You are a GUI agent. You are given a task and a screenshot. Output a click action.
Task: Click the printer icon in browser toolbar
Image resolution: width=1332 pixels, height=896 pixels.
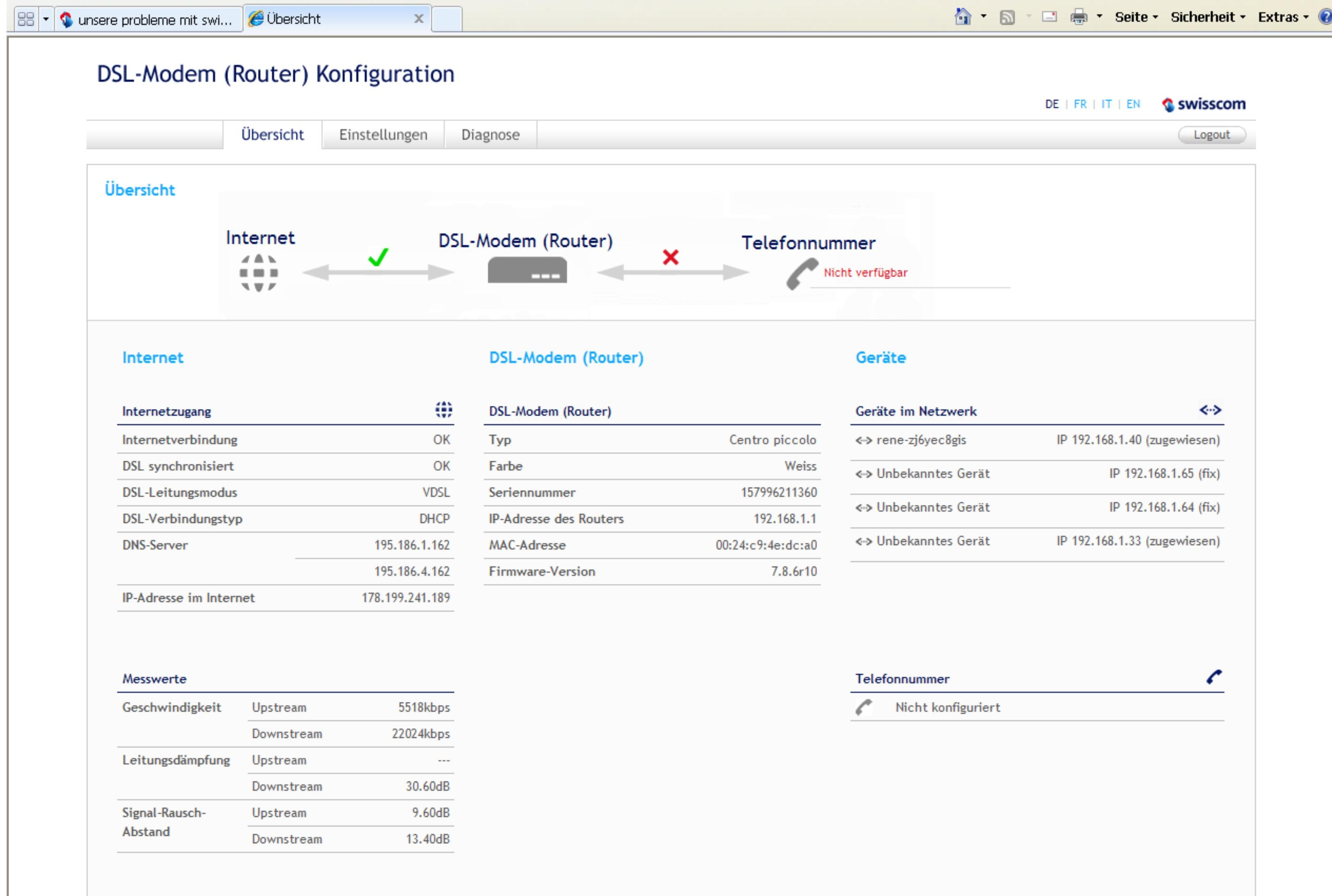tap(1078, 17)
